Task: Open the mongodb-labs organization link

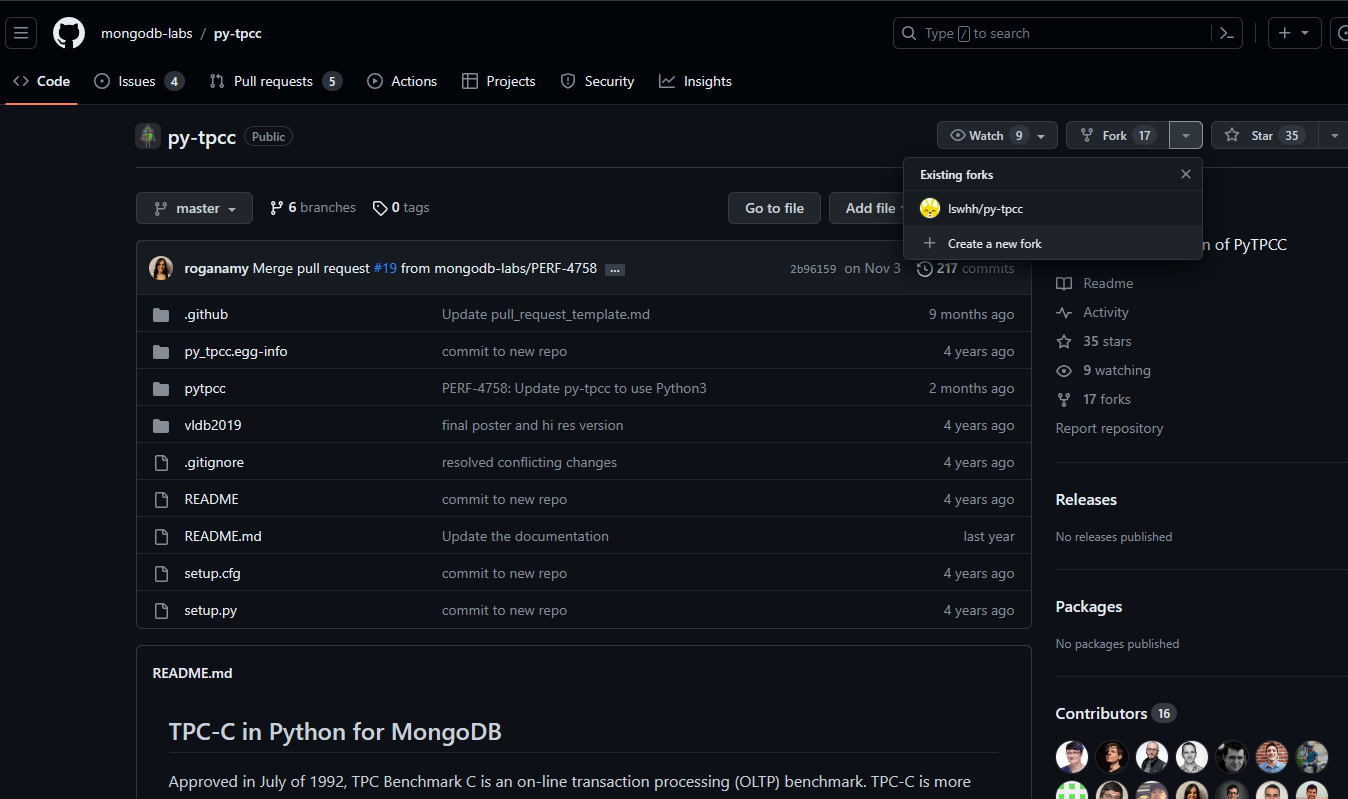Action: point(147,33)
